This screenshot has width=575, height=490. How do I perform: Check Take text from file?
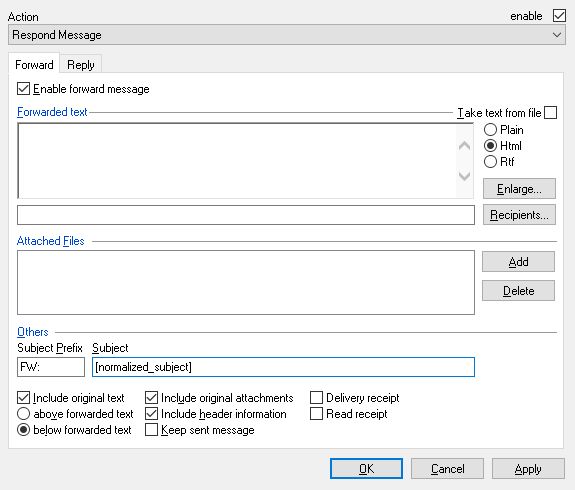pyautogui.click(x=550, y=113)
